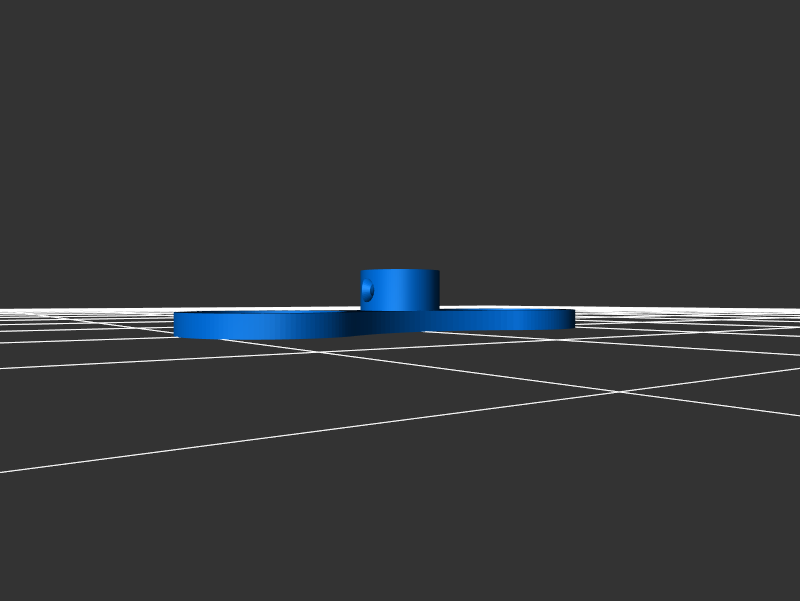Click the small round hole on hub

(x=368, y=291)
